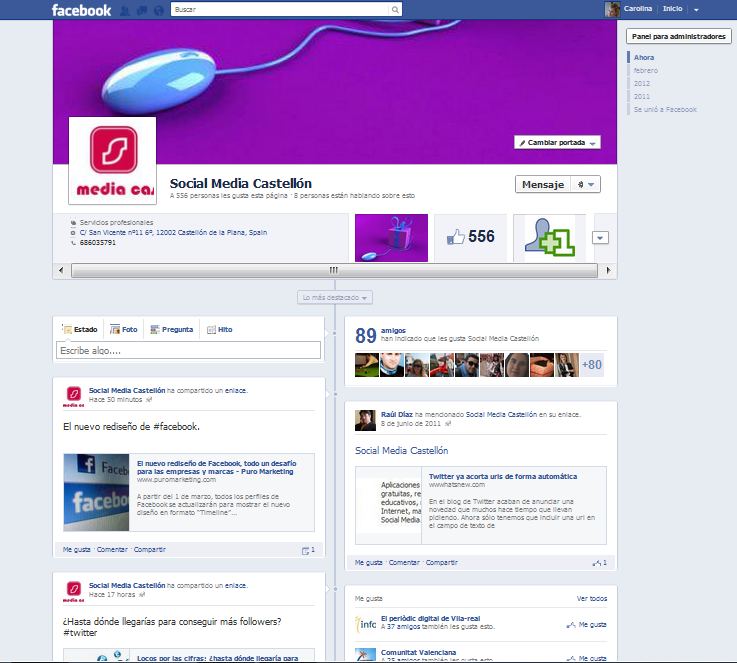Click the +80 more friends tile
This screenshot has height=663, width=737.
click(x=591, y=365)
